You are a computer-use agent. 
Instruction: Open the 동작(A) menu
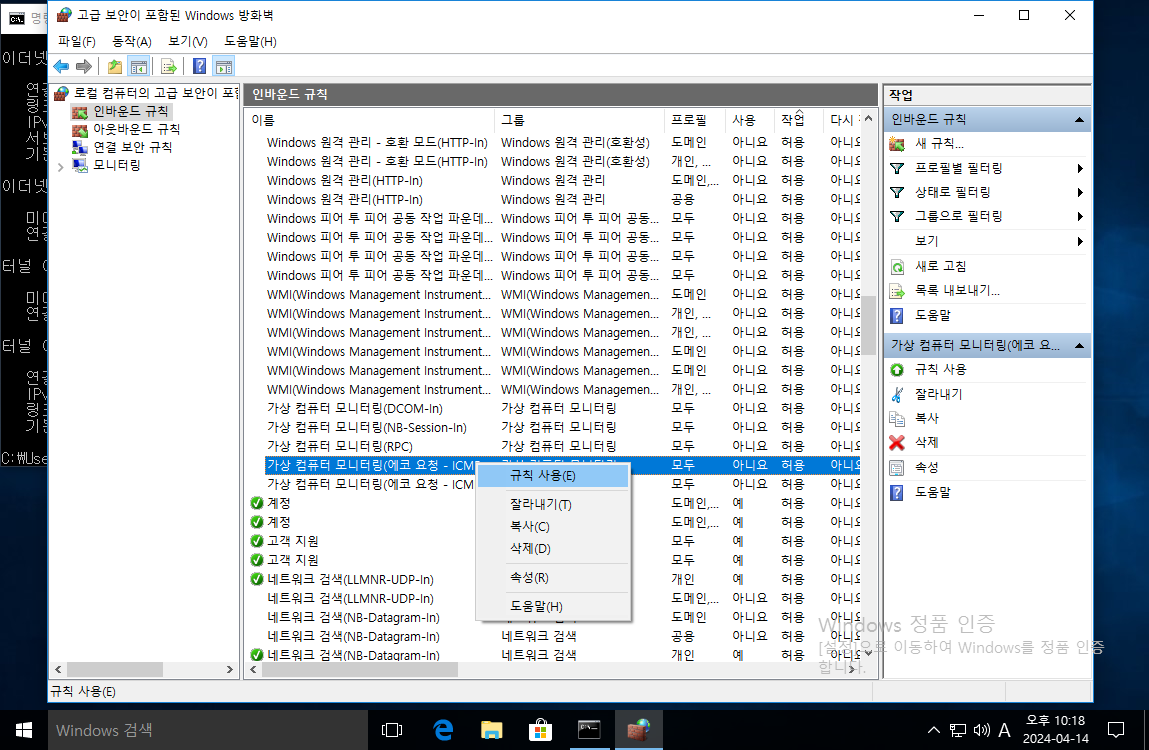(x=132, y=42)
